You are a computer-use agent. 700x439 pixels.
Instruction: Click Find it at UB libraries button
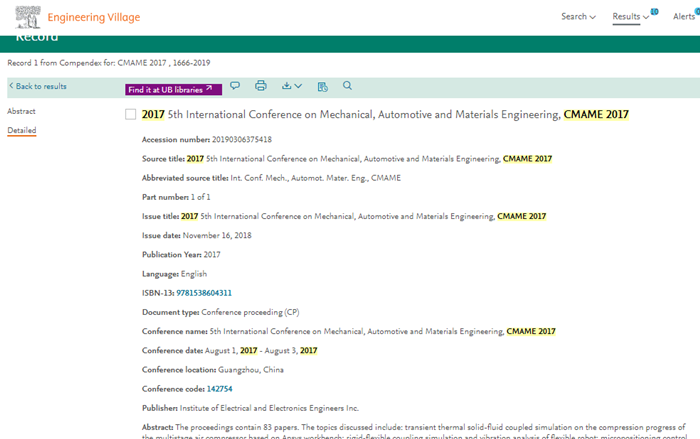(173, 89)
